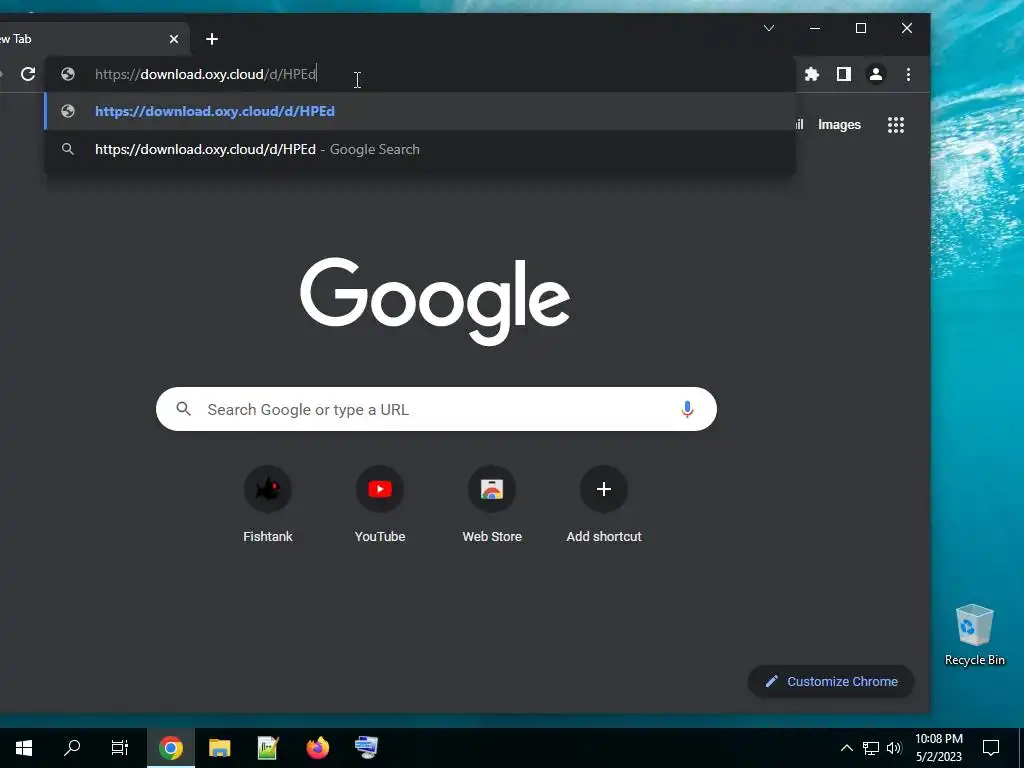Open the monitor app icon beside Firefox
Screen dimensions: 1024x768
(x=366, y=748)
